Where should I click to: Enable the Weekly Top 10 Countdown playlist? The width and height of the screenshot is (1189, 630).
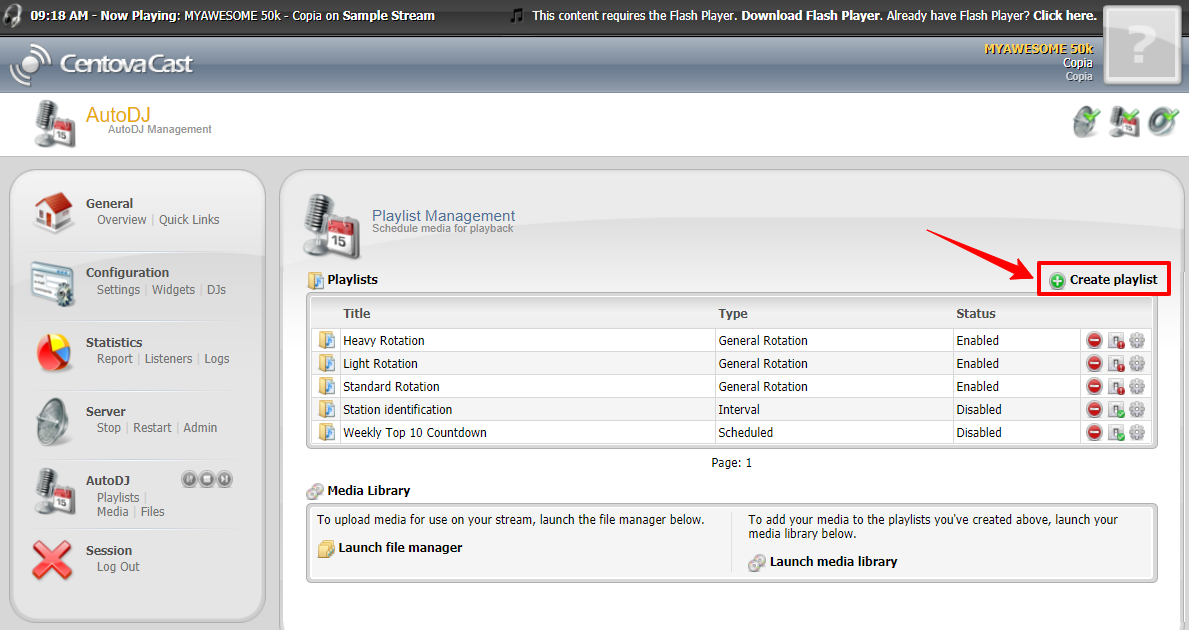[x=1116, y=433]
